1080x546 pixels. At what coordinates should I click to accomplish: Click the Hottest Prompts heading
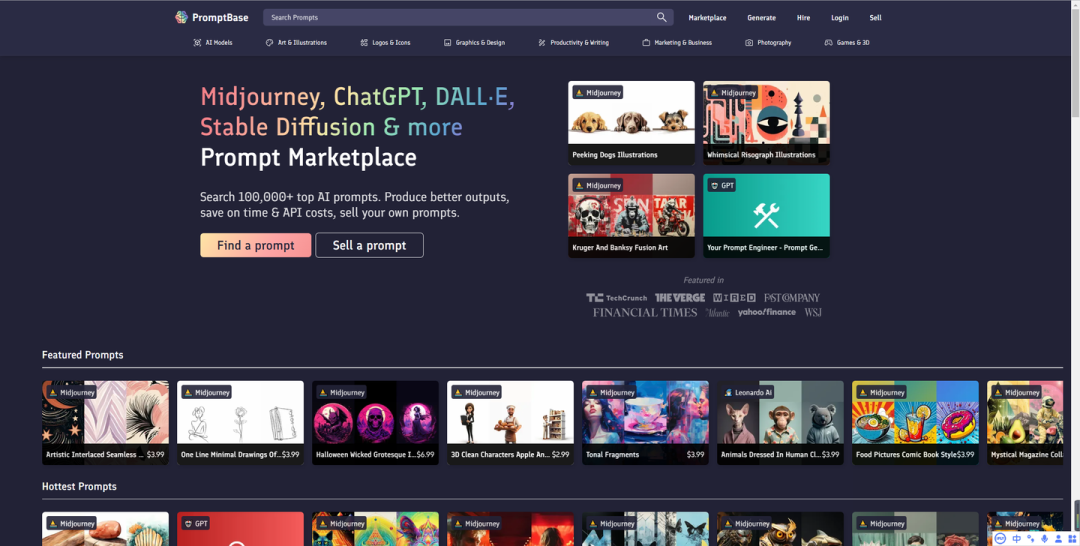click(79, 486)
